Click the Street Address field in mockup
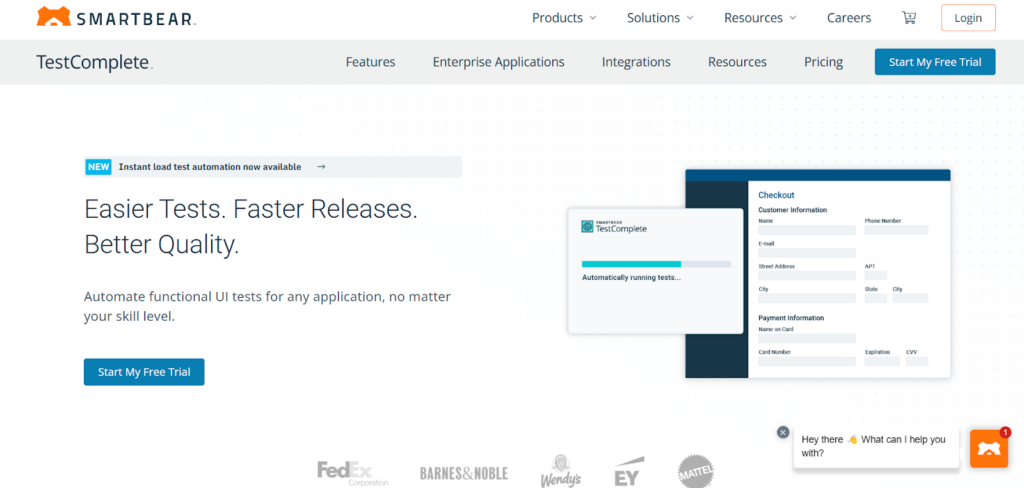1024x488 pixels. click(x=807, y=276)
